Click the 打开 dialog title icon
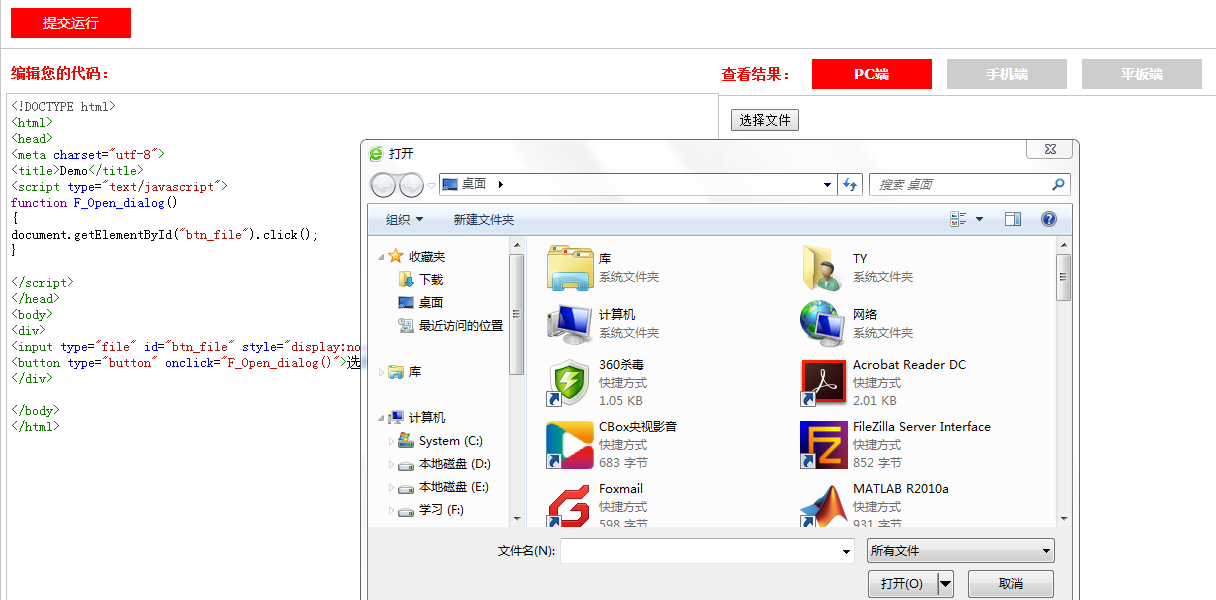 coord(376,153)
